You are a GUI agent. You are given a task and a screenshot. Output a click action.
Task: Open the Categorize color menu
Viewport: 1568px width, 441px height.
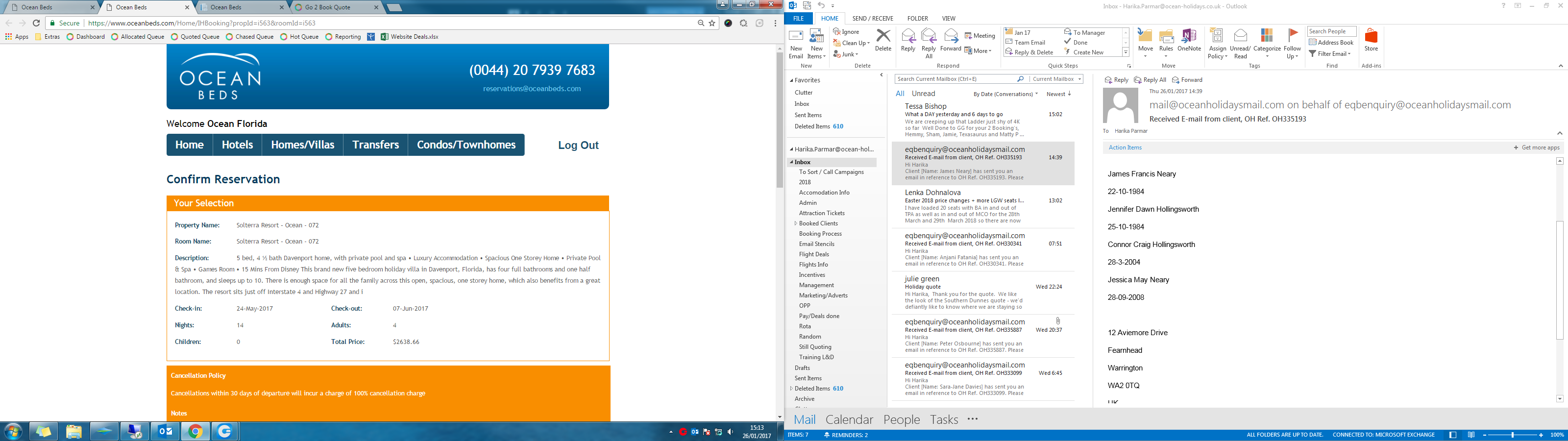click(x=1267, y=44)
